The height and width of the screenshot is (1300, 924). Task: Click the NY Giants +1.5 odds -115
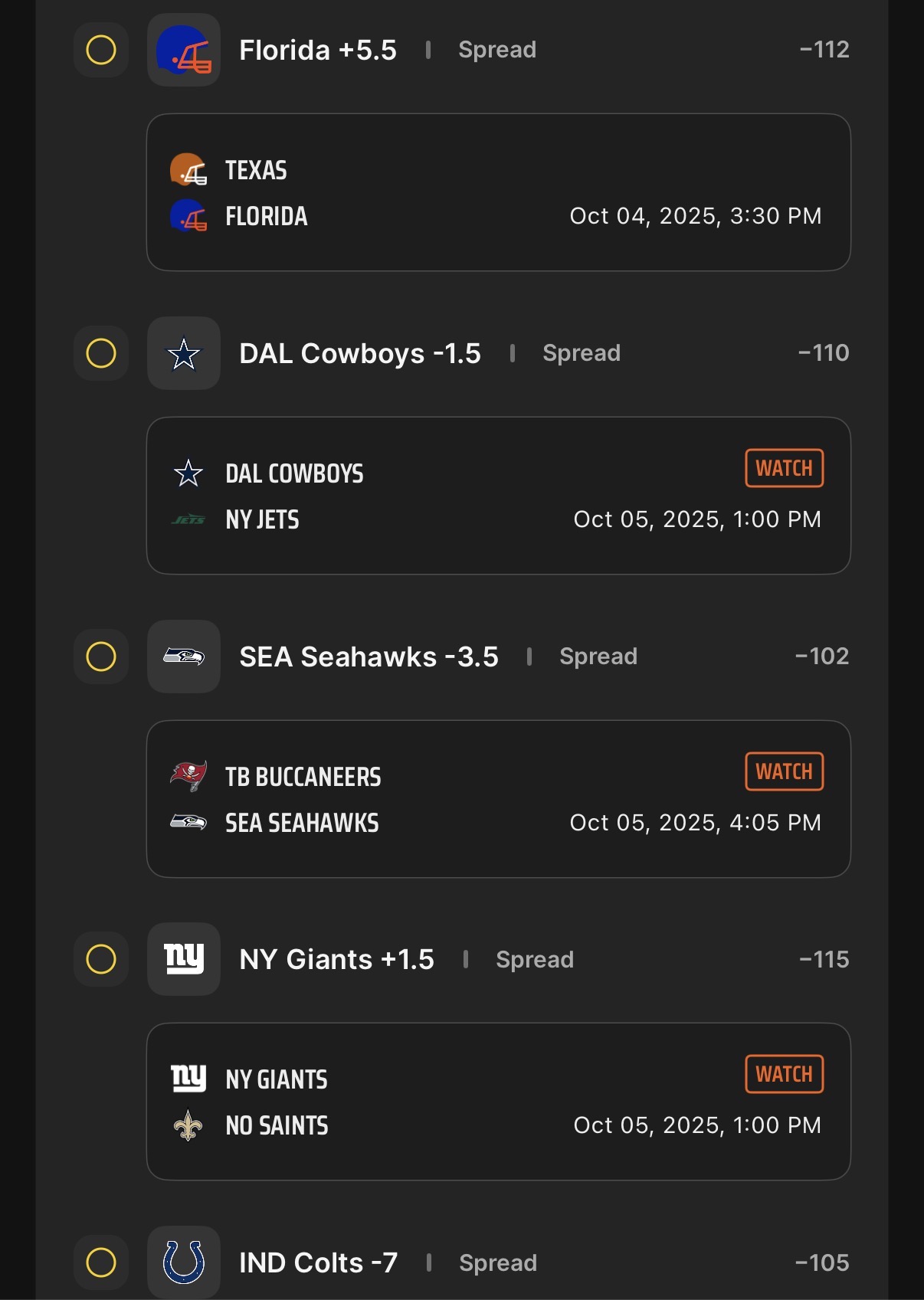(x=824, y=959)
